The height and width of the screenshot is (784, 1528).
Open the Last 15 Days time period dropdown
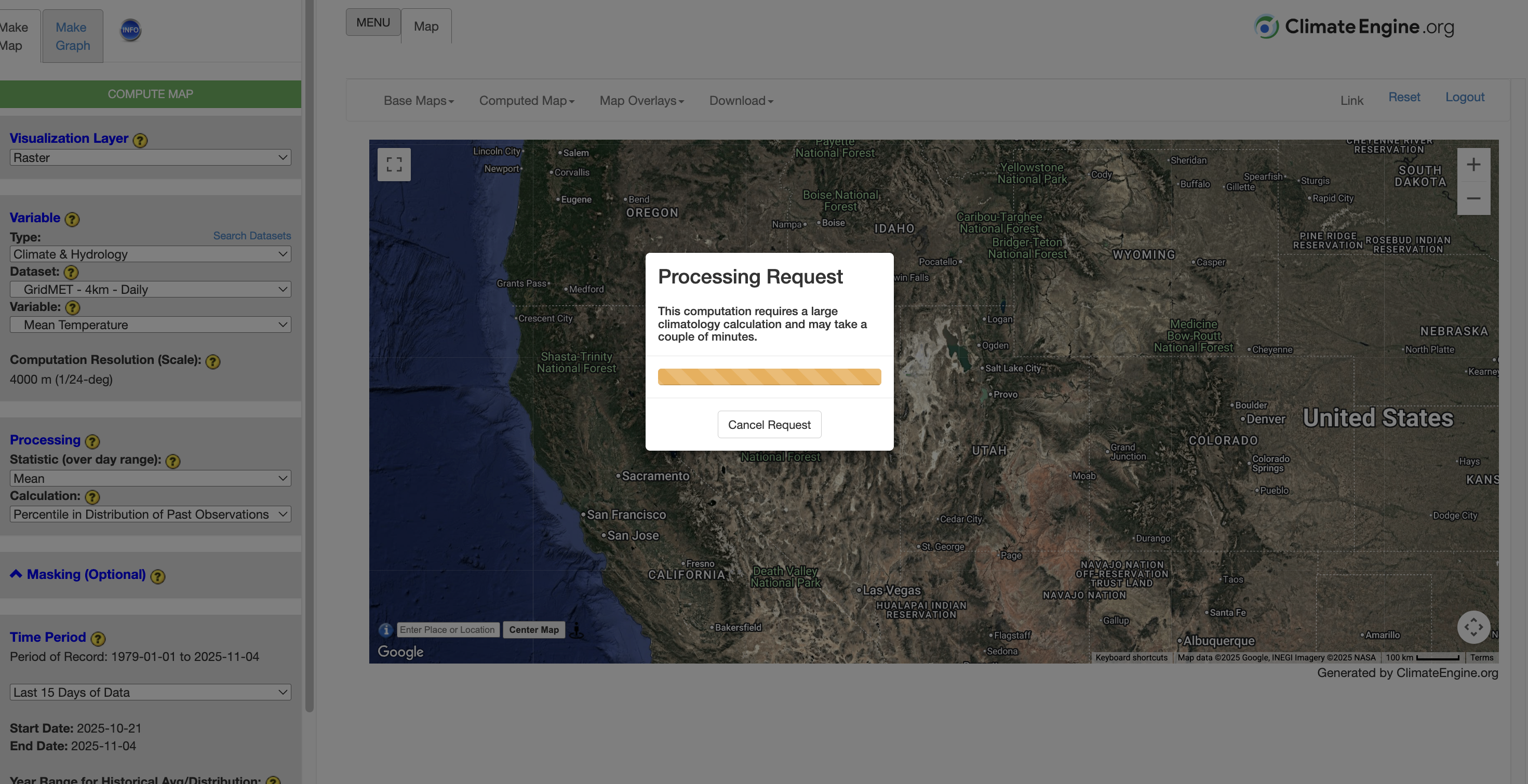click(x=150, y=692)
